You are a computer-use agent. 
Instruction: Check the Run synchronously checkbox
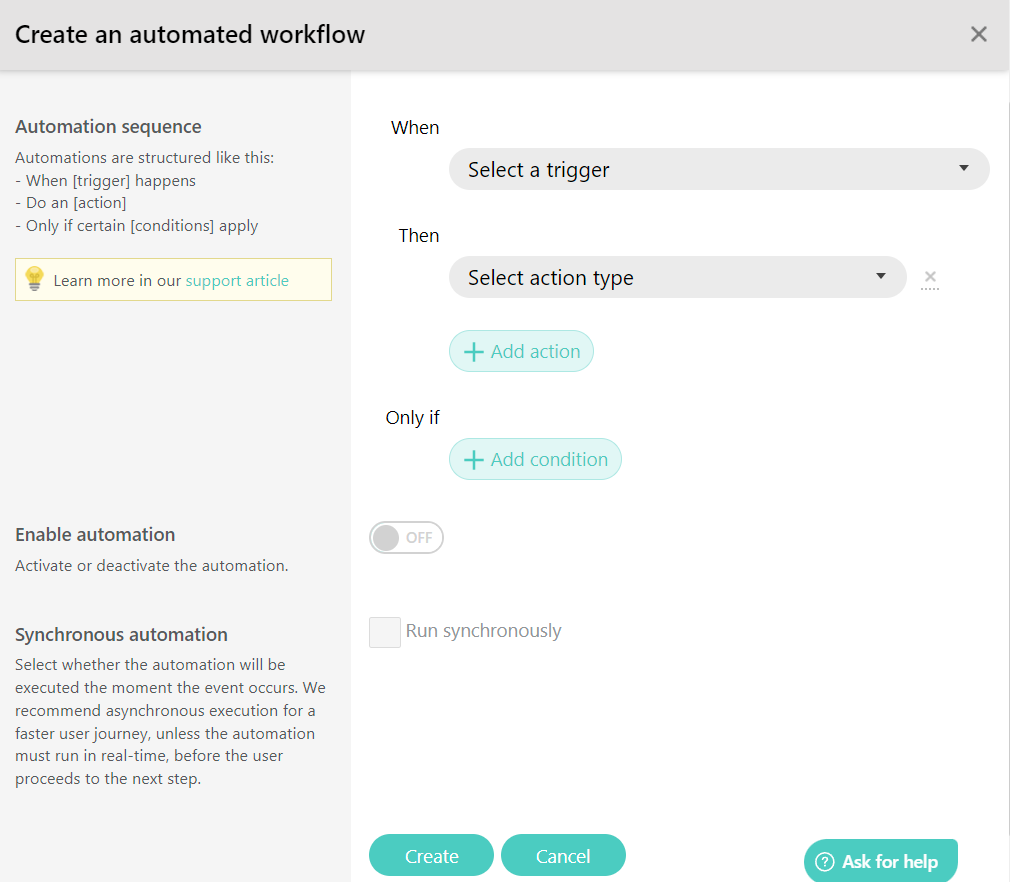pyautogui.click(x=385, y=631)
